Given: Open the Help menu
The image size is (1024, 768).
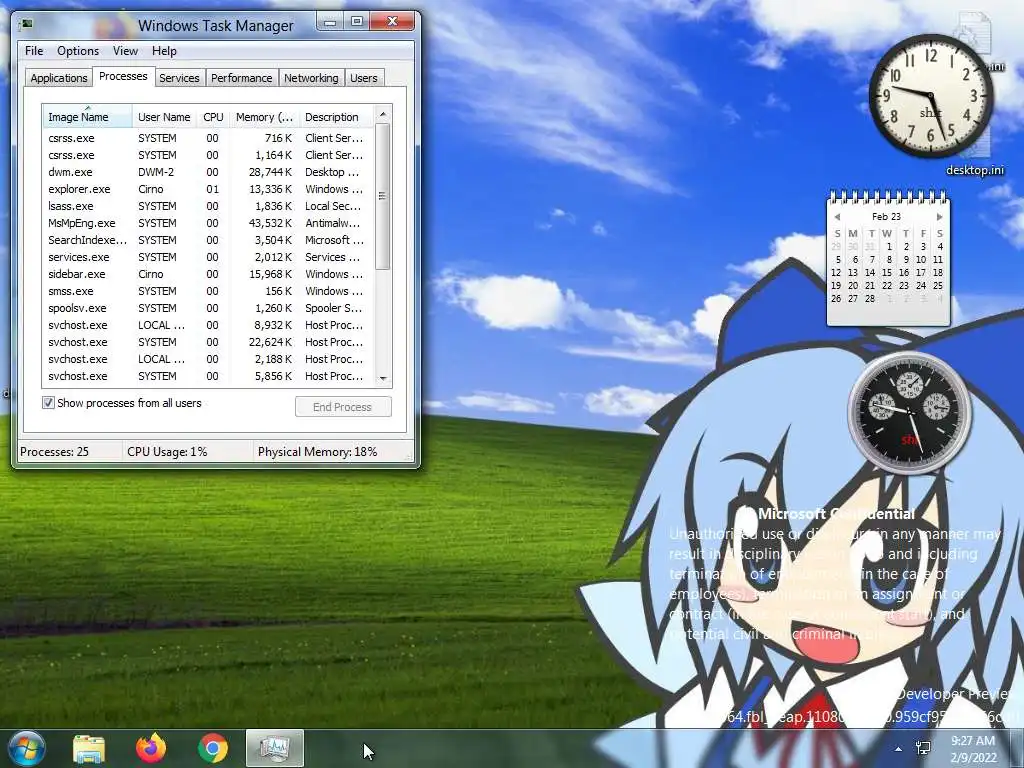Looking at the screenshot, I should point(164,51).
